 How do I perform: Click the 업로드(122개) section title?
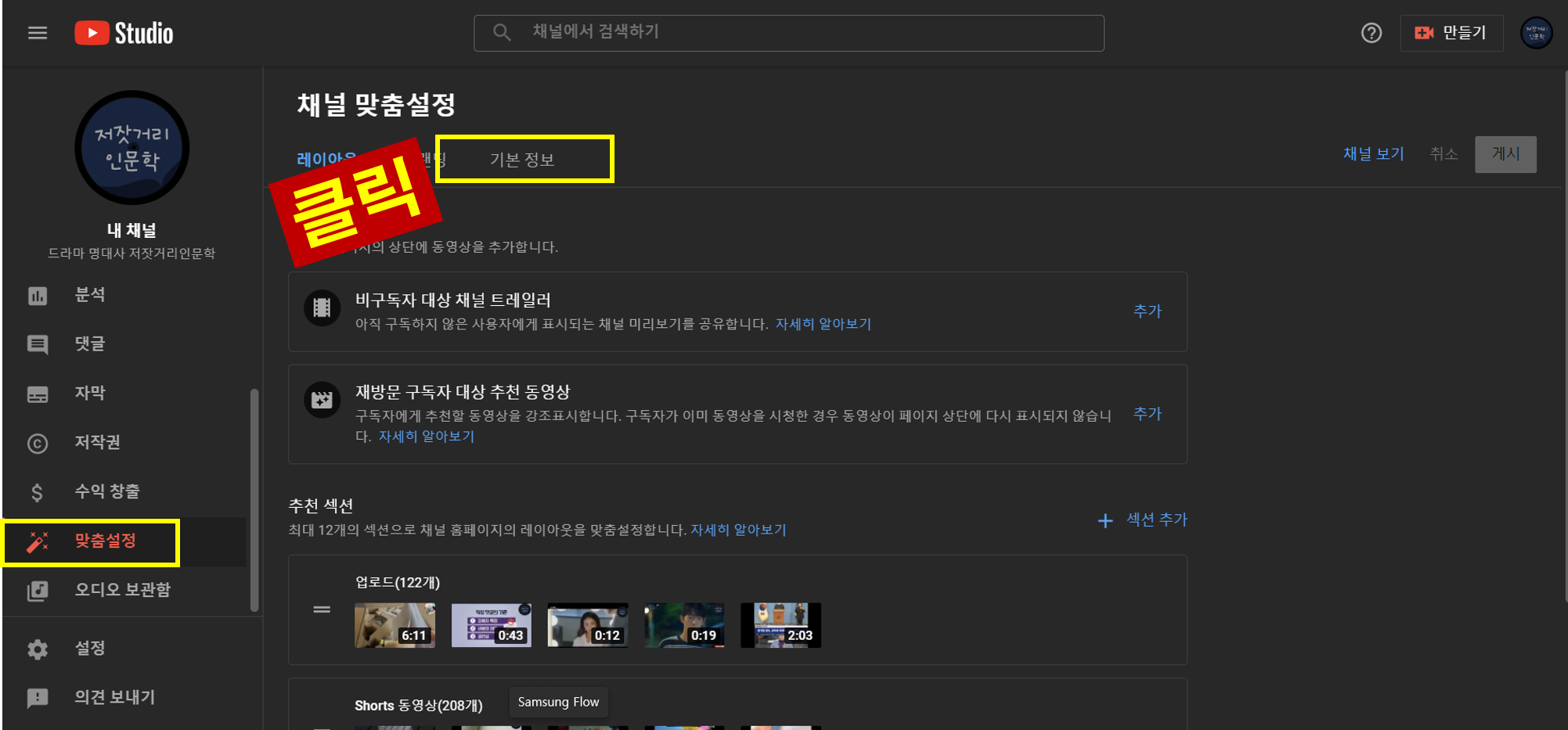coord(398,583)
